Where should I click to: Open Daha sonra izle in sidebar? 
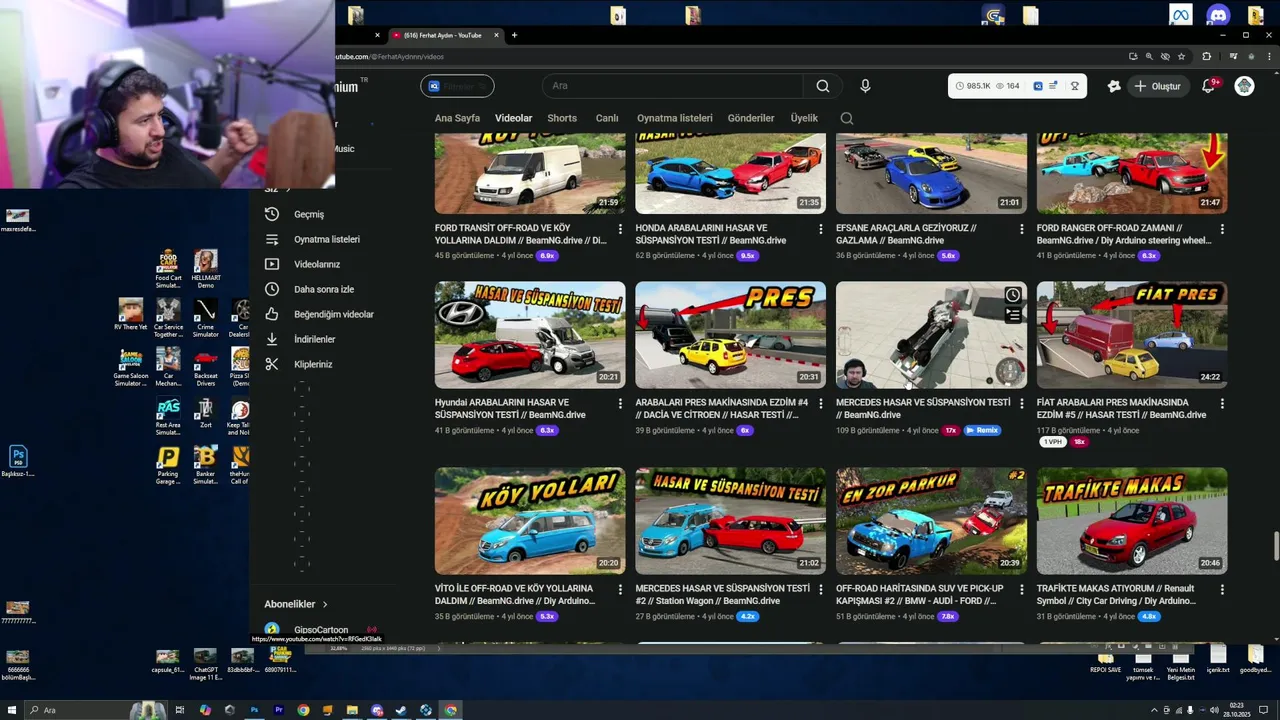[323, 289]
